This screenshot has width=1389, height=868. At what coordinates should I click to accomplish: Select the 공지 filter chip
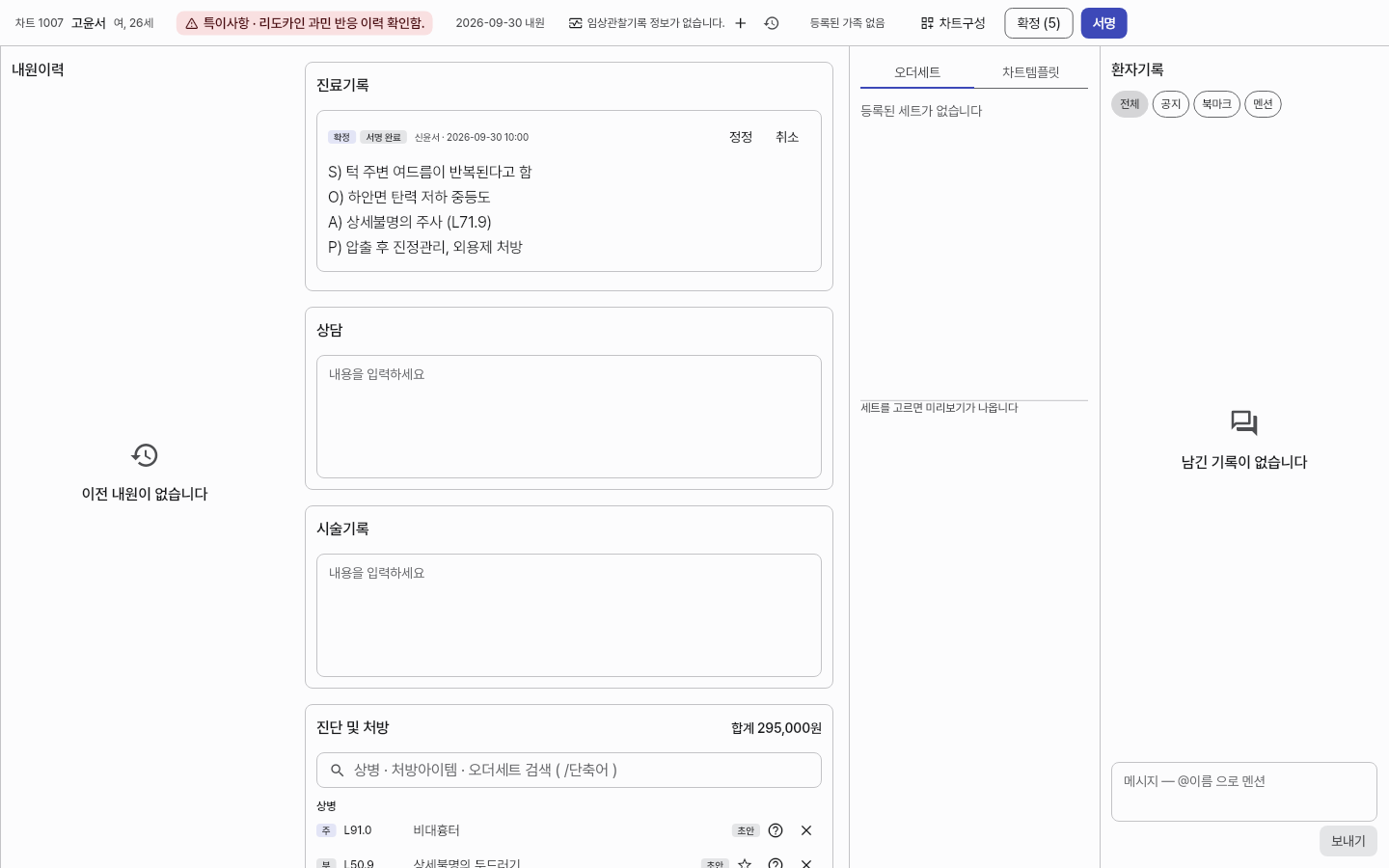(1171, 104)
